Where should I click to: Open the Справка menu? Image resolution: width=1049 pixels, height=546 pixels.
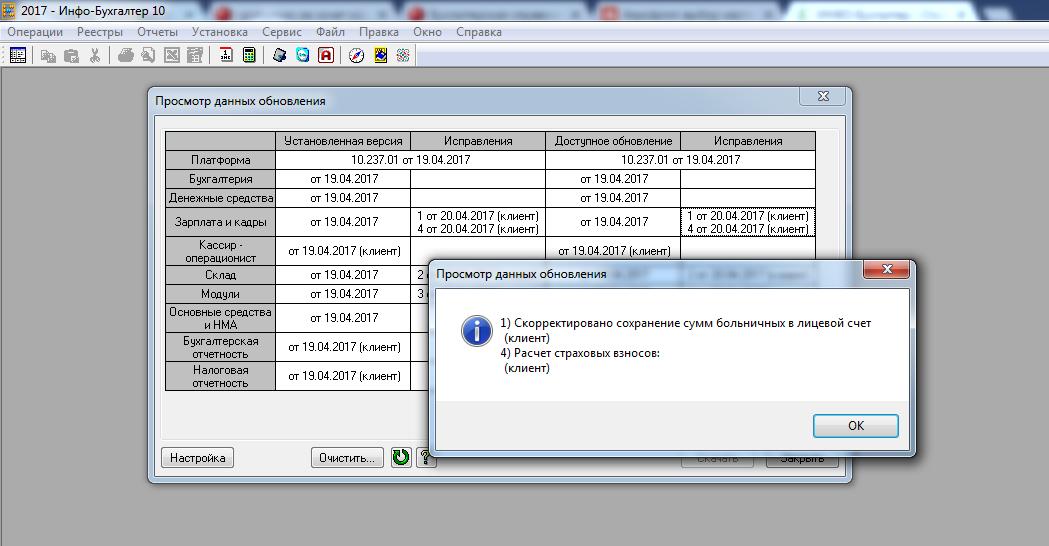[x=478, y=32]
